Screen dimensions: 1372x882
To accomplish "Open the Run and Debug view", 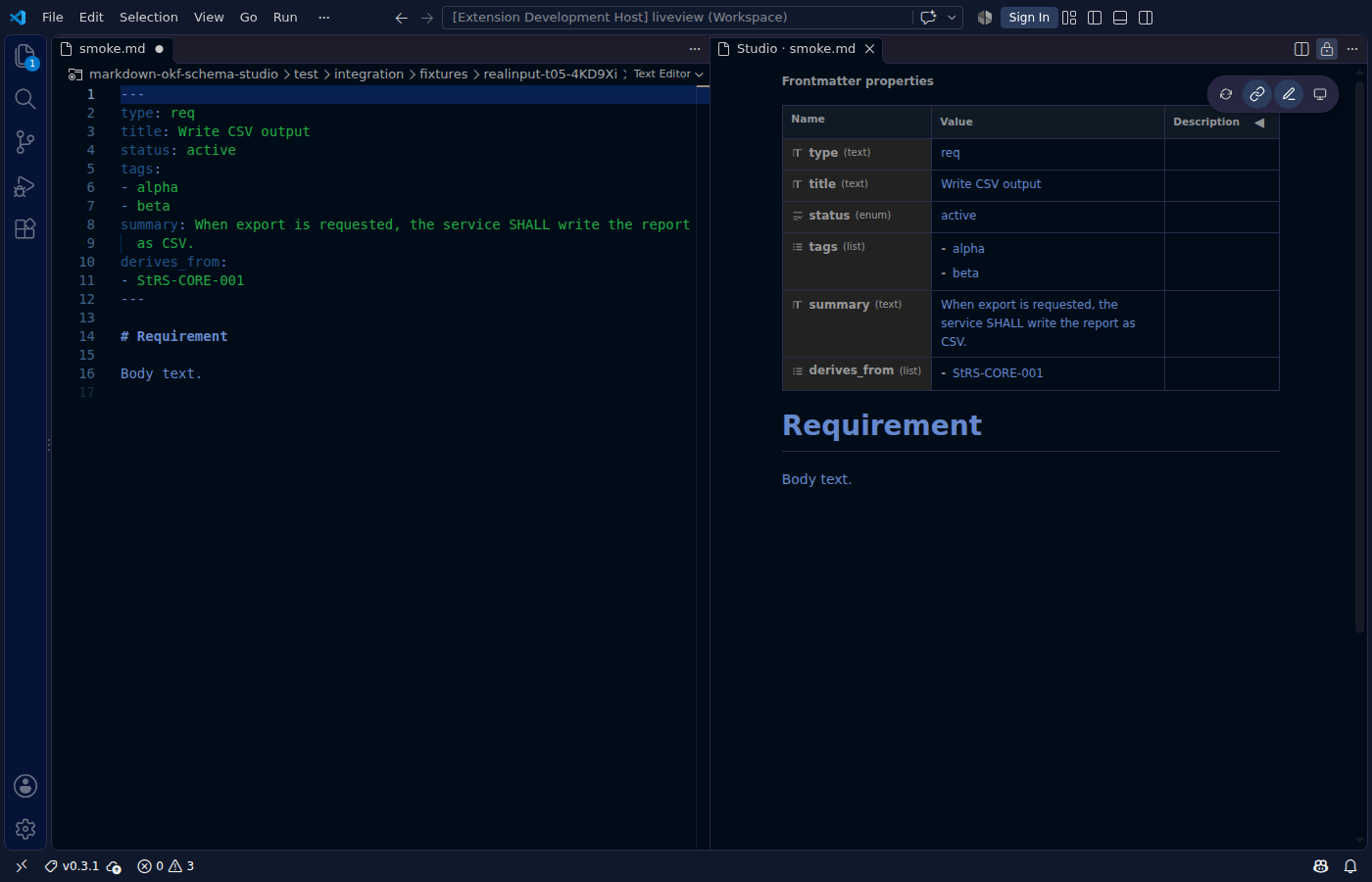I will pos(25,185).
